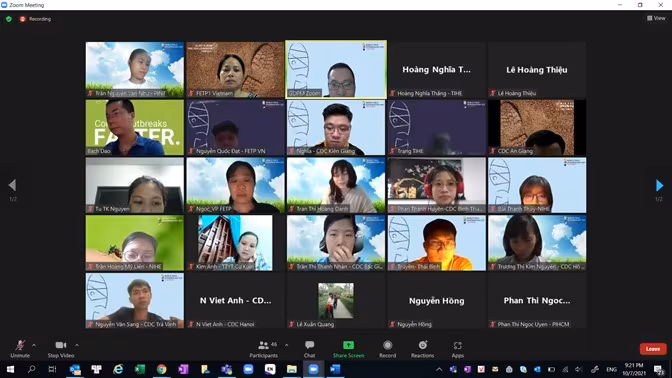Screen dimensions: 672x378
Task: Switch ENG input language indicator
Action: [612, 369]
